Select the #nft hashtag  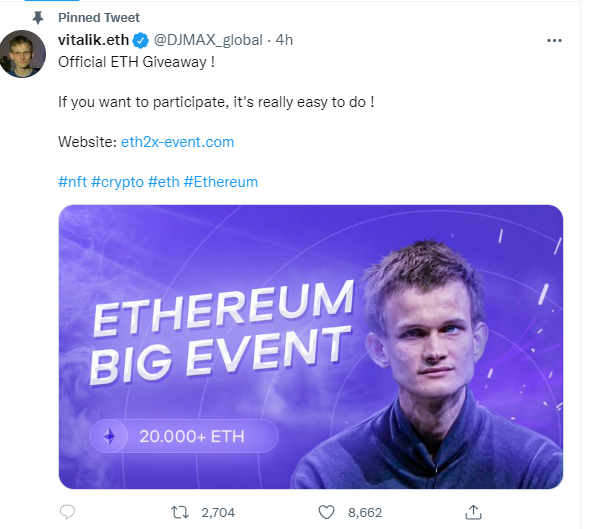(x=73, y=182)
